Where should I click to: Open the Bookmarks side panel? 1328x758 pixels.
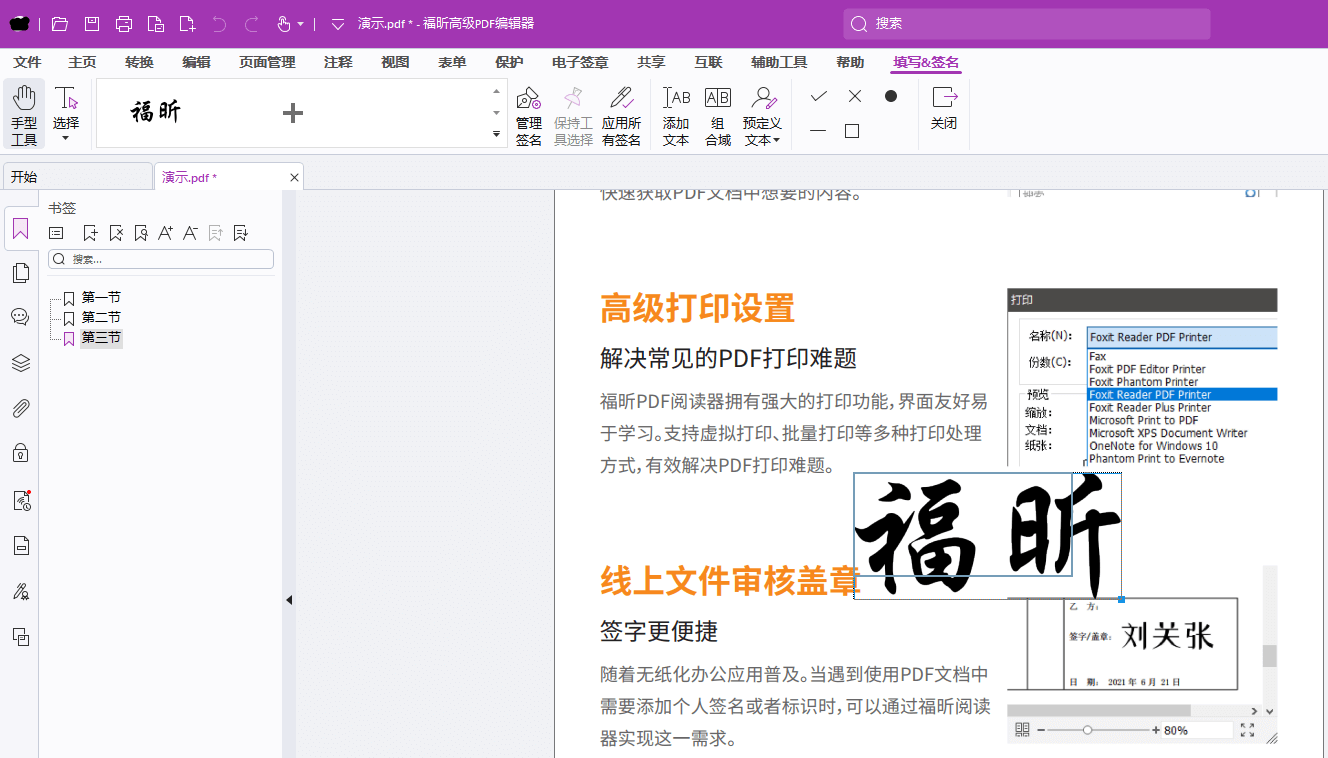pos(20,229)
